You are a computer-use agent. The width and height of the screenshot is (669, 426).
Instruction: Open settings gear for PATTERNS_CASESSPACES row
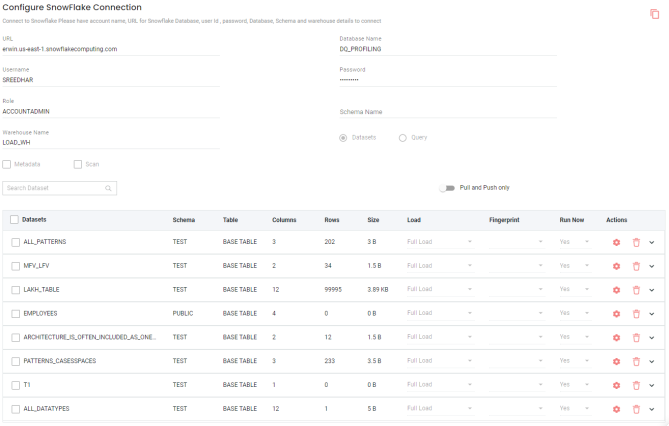click(616, 361)
